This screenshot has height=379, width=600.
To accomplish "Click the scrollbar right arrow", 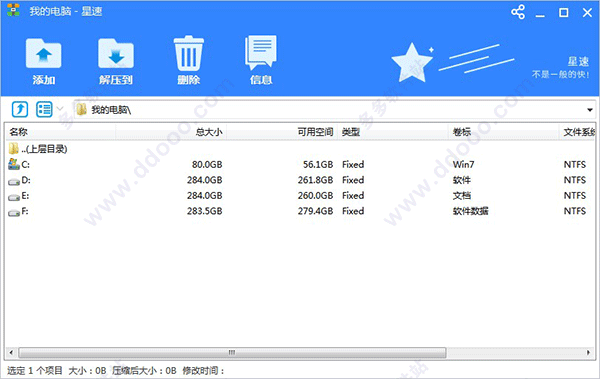I will (x=589, y=352).
